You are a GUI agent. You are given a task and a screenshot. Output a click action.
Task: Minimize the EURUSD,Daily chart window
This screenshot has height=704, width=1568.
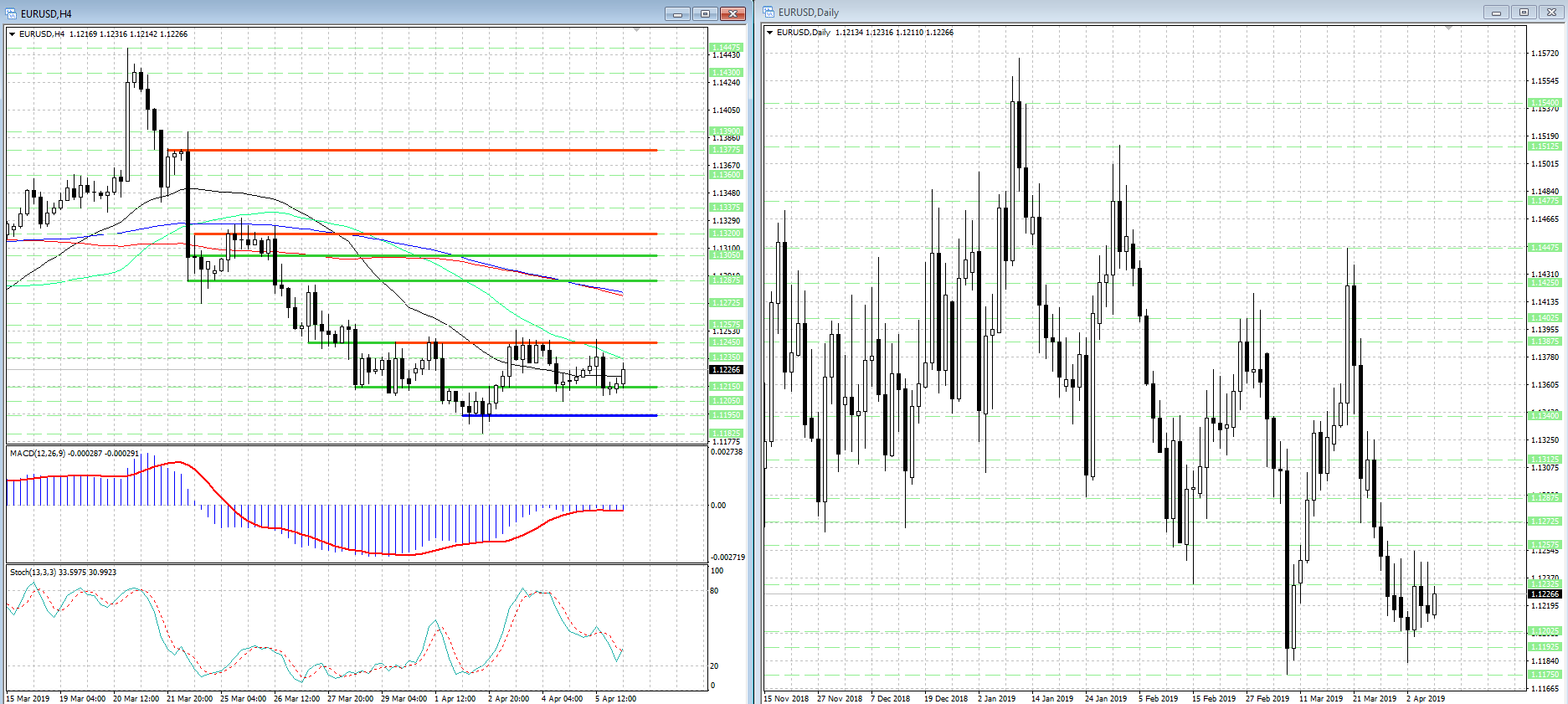pos(1495,12)
